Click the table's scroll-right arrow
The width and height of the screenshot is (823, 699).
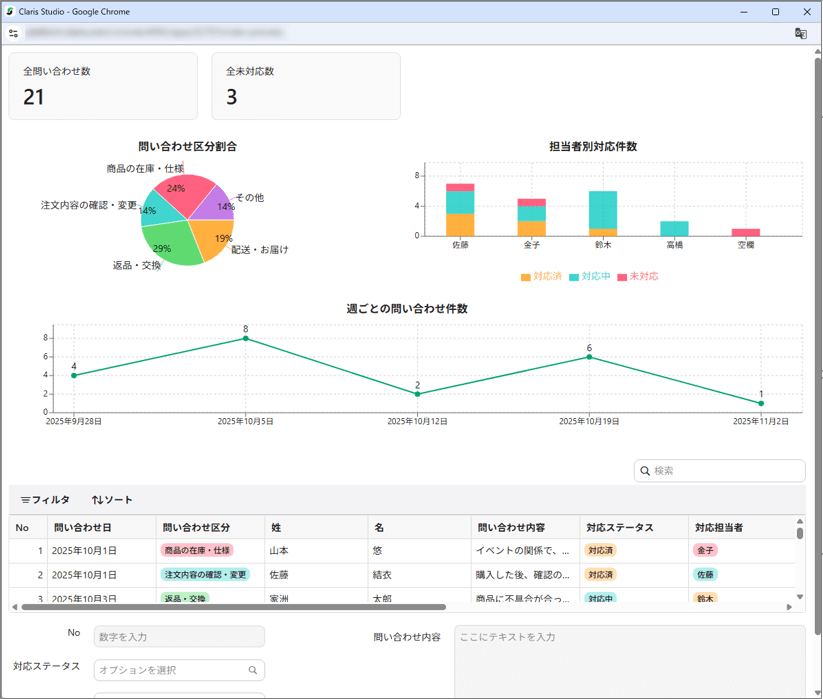789,607
